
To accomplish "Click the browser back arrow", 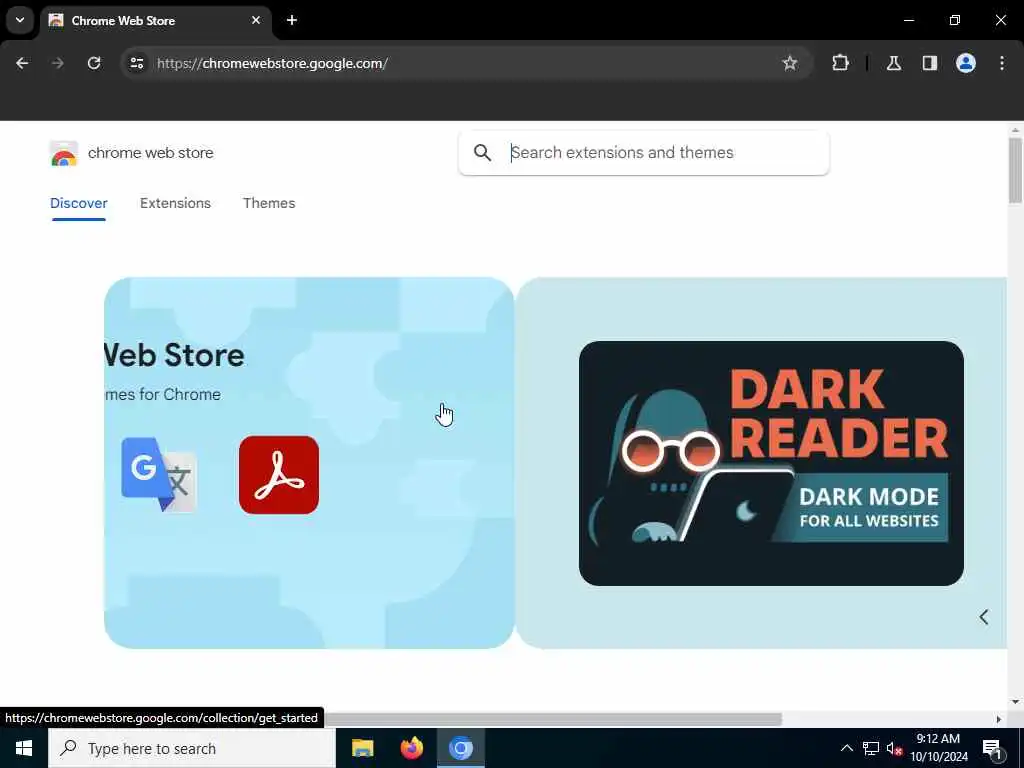I will tap(22, 63).
